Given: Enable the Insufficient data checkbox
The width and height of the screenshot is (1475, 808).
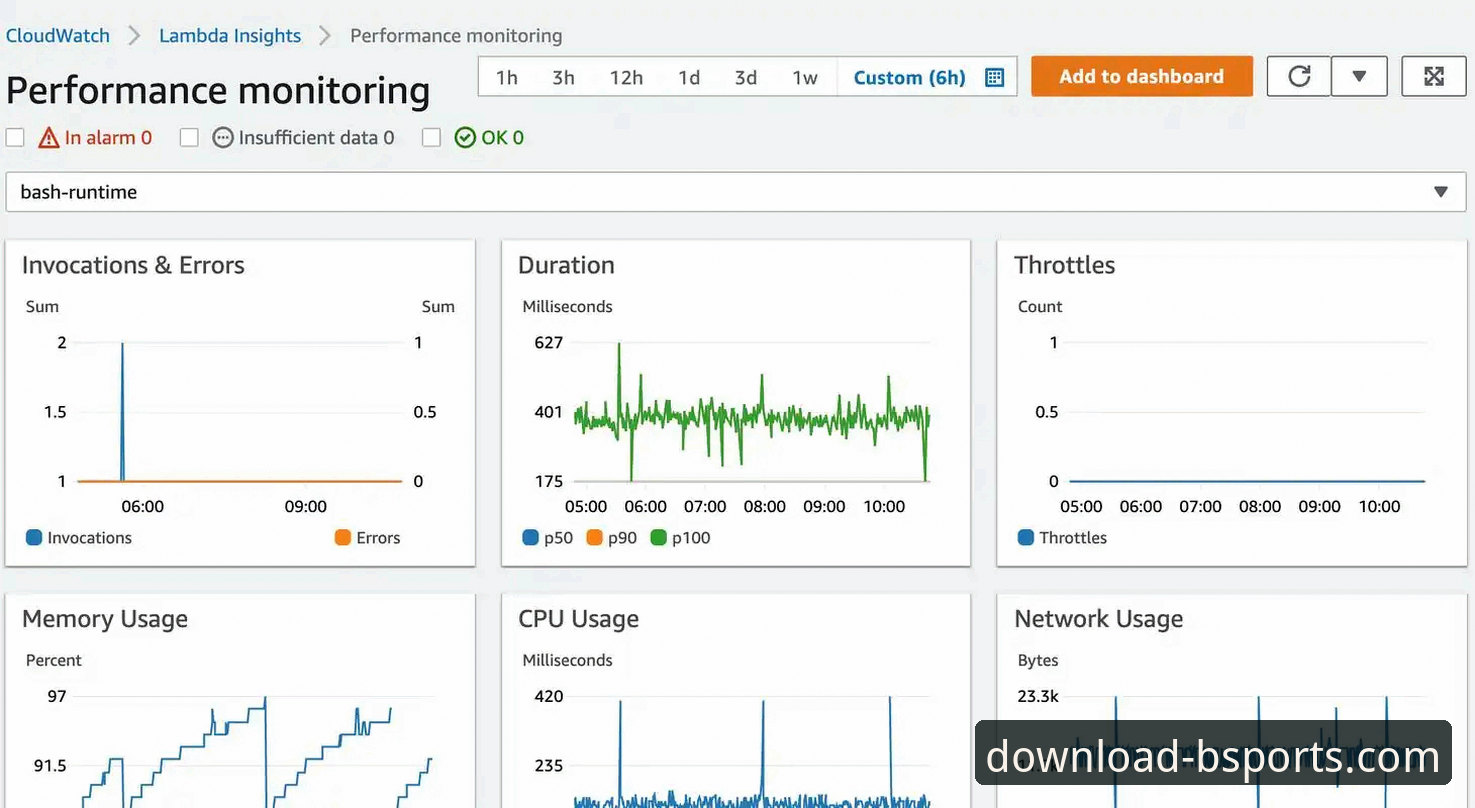Looking at the screenshot, I should (189, 138).
